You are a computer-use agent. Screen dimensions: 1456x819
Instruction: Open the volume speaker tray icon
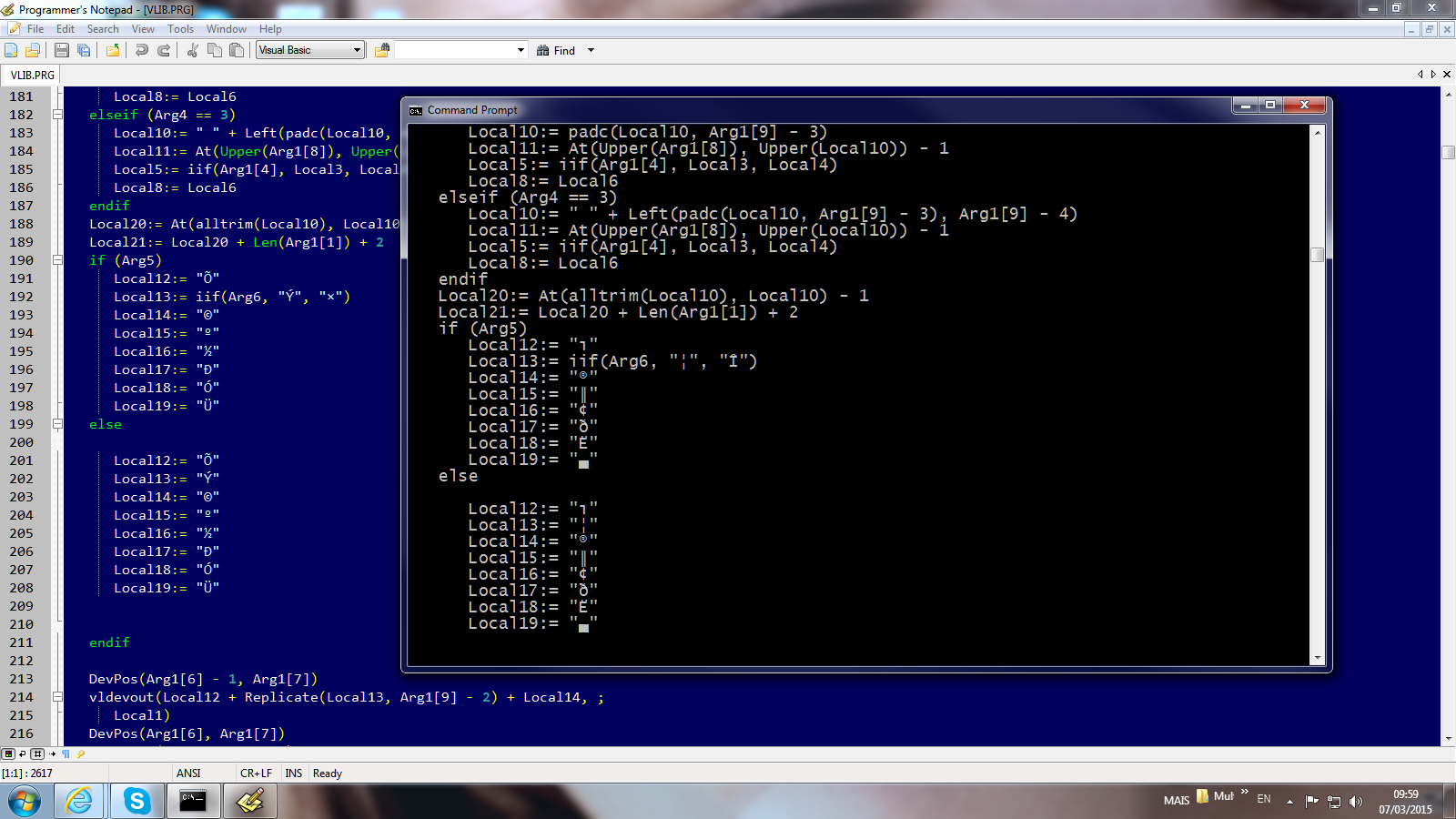tap(1356, 801)
